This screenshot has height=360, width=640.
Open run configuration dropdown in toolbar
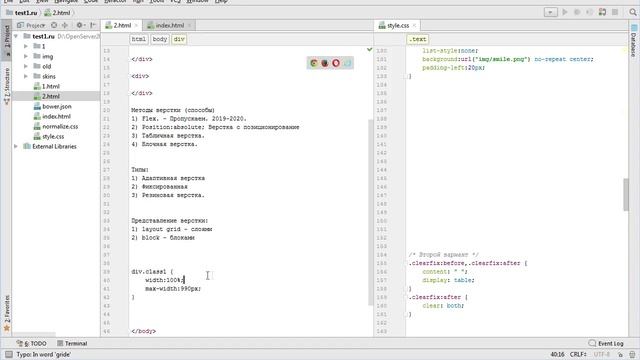551,12
